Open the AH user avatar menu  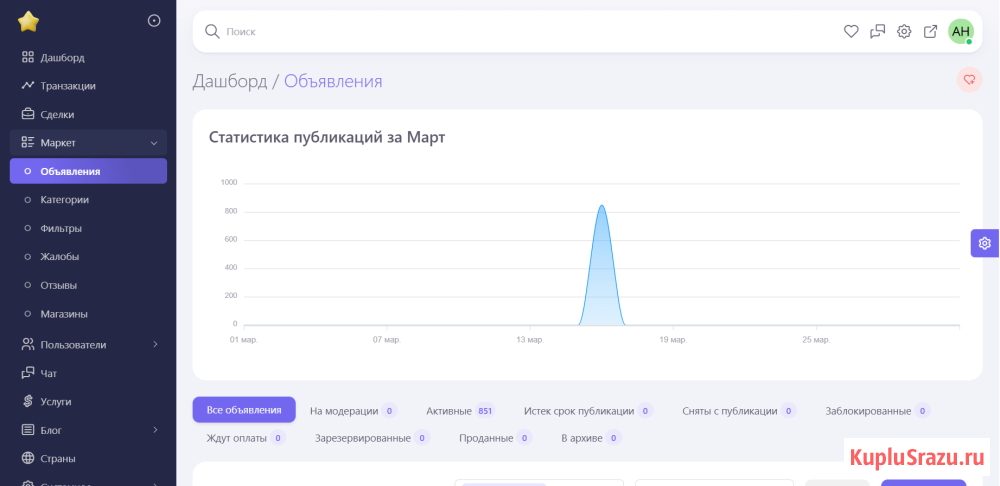[960, 31]
